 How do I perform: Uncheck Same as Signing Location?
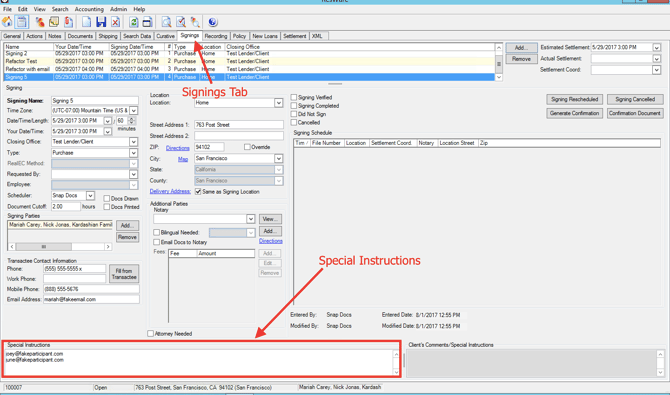pyautogui.click(x=198, y=192)
